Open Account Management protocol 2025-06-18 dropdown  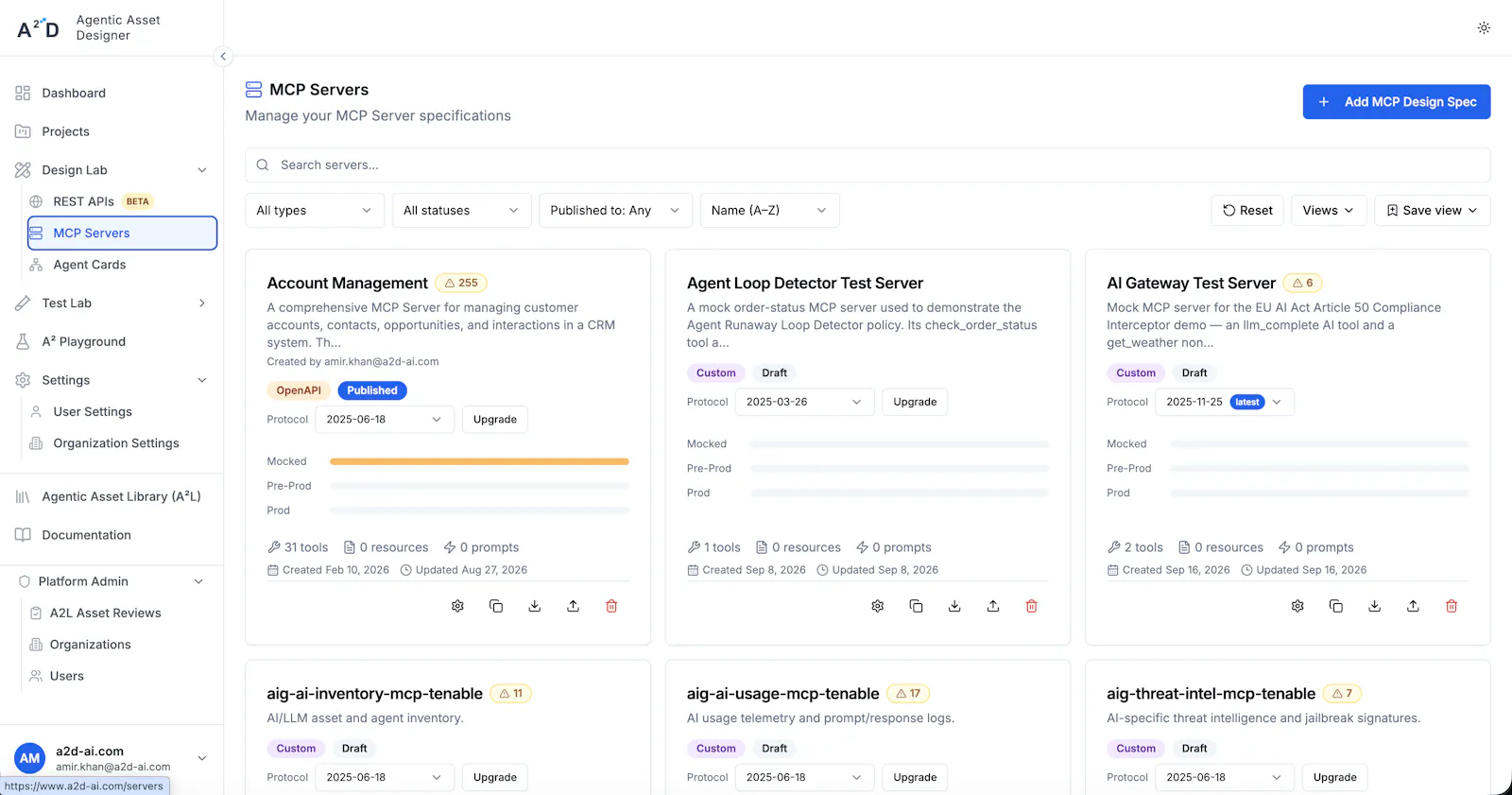coord(385,420)
